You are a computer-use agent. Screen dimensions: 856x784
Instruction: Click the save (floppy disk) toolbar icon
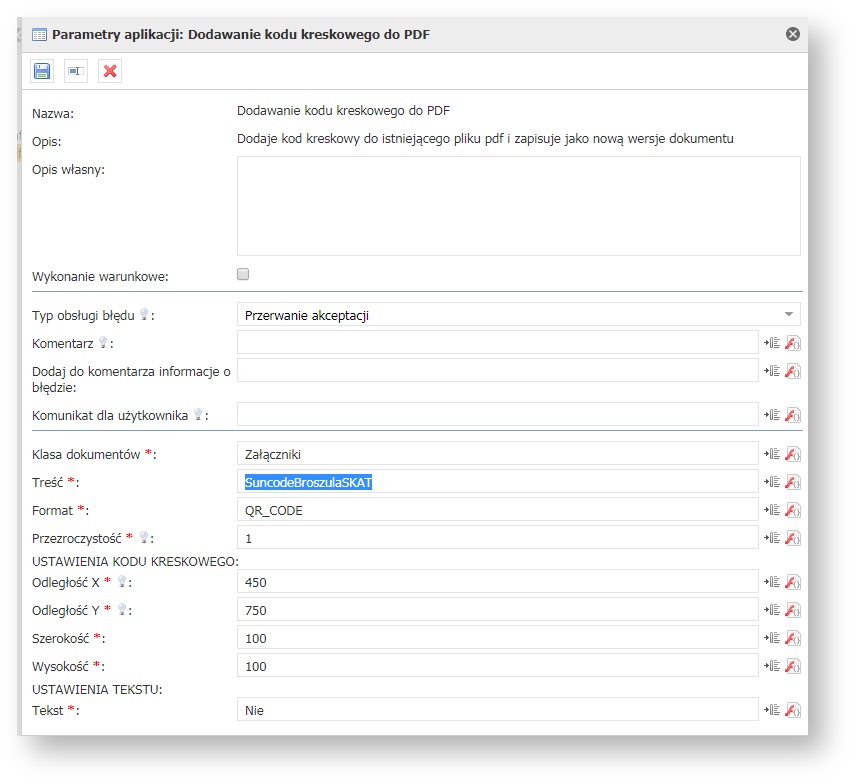tap(42, 71)
